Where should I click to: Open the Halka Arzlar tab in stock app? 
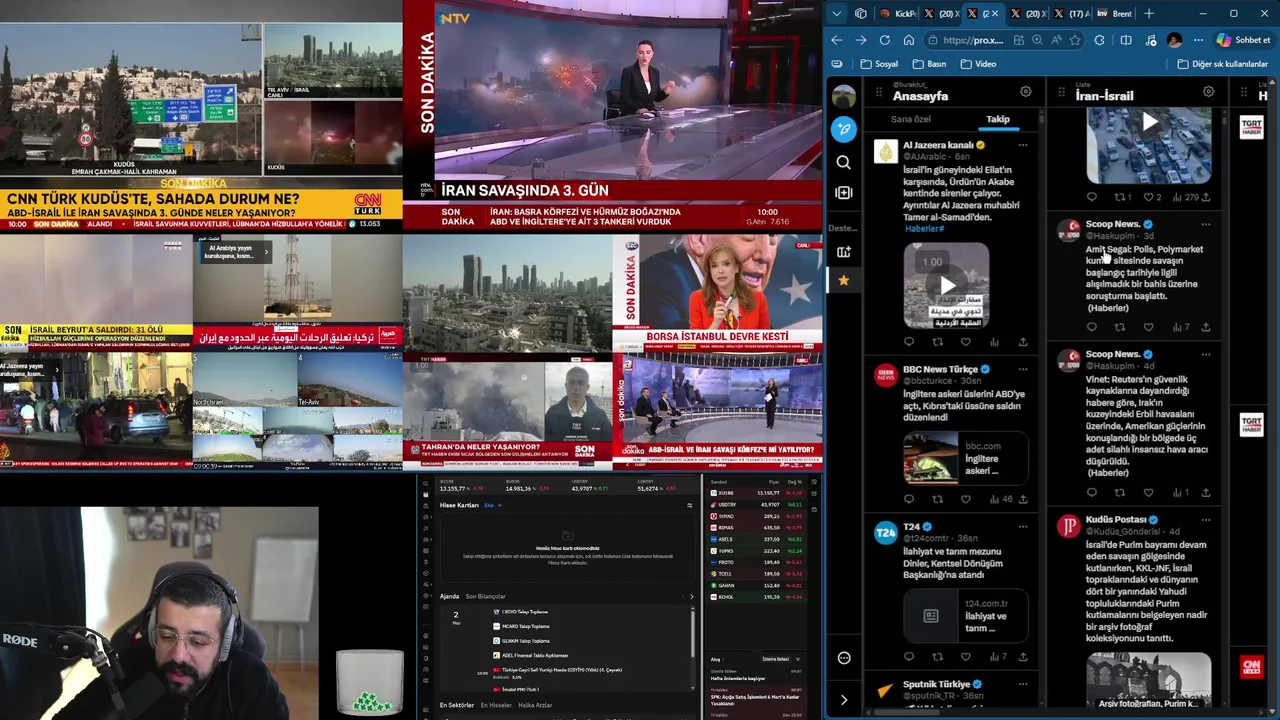(535, 705)
